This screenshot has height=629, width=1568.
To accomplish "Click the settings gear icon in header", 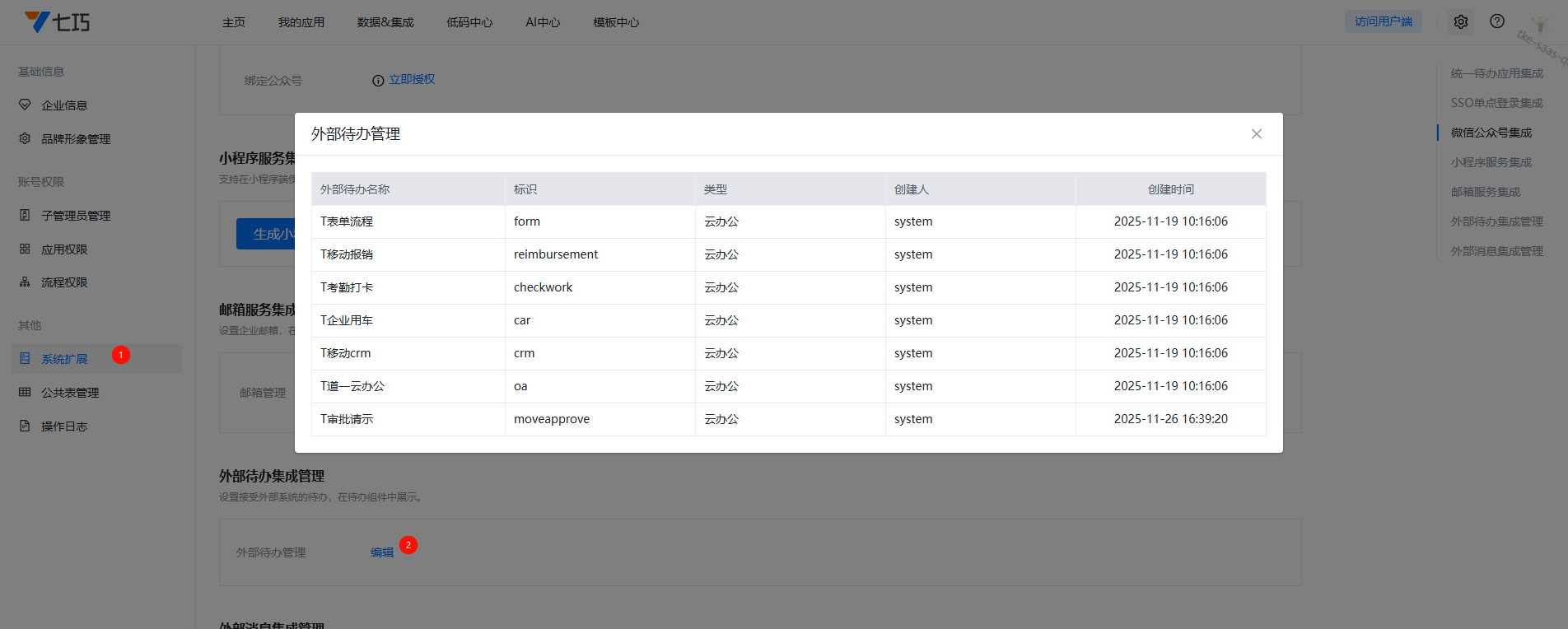I will (1460, 22).
